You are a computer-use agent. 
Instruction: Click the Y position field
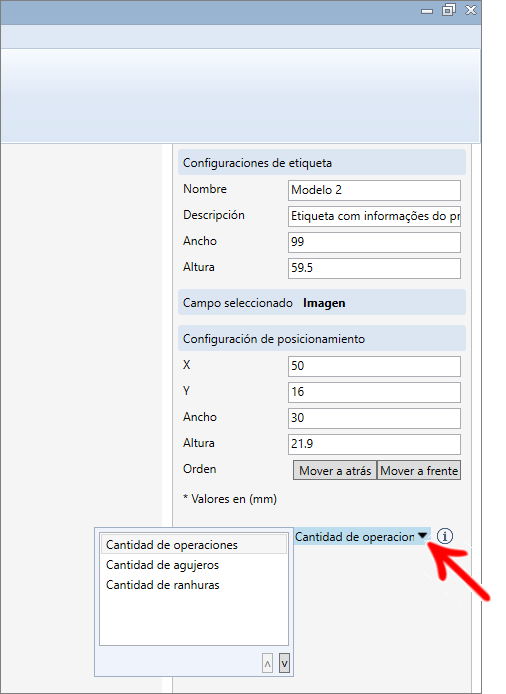click(374, 392)
